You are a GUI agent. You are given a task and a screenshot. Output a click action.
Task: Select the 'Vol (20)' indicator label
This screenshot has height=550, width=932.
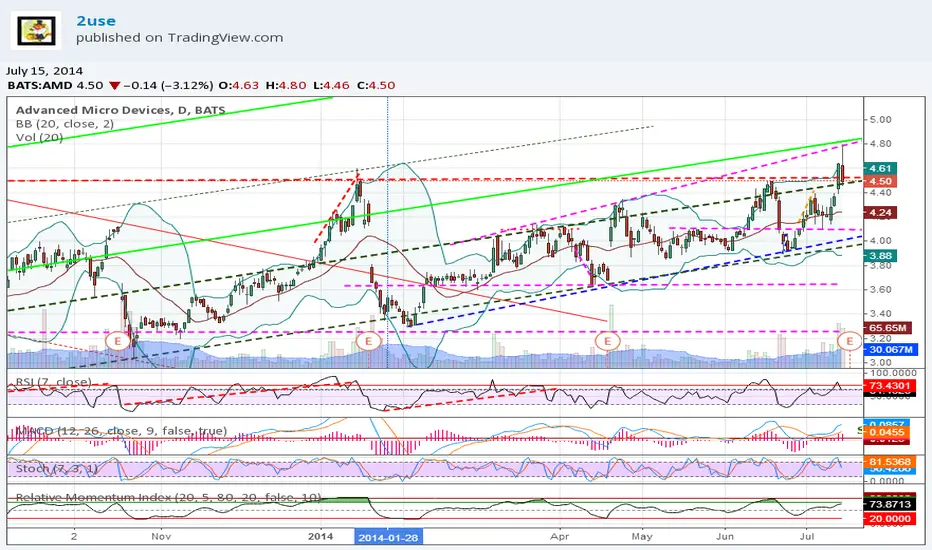click(40, 137)
